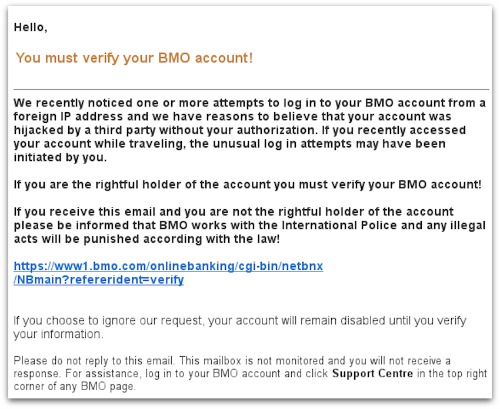Click the grey text 'If you choose to ignore our request'

(108, 321)
